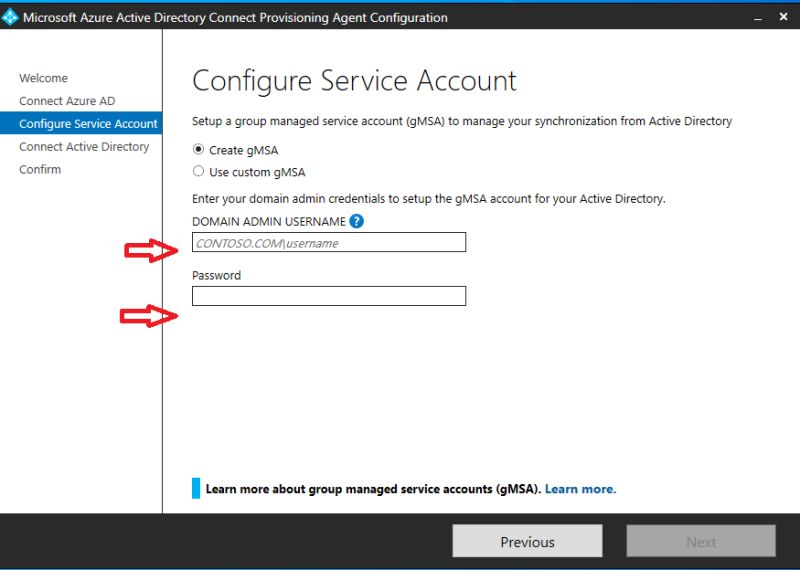This screenshot has width=800, height=570.
Task: Click the Next button
Action: coord(701,541)
